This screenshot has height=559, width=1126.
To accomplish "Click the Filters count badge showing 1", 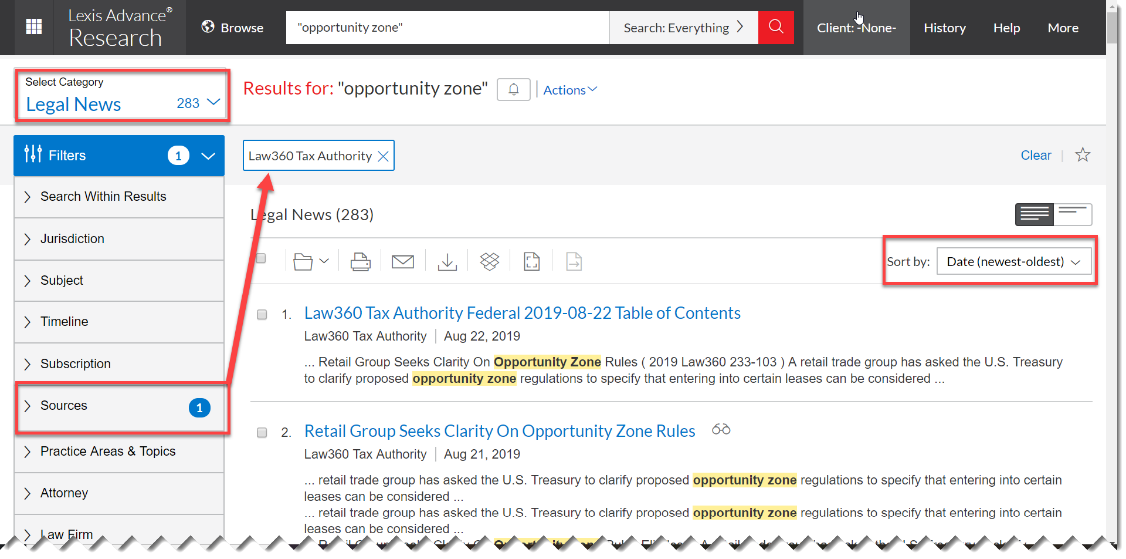I will click(x=178, y=155).
